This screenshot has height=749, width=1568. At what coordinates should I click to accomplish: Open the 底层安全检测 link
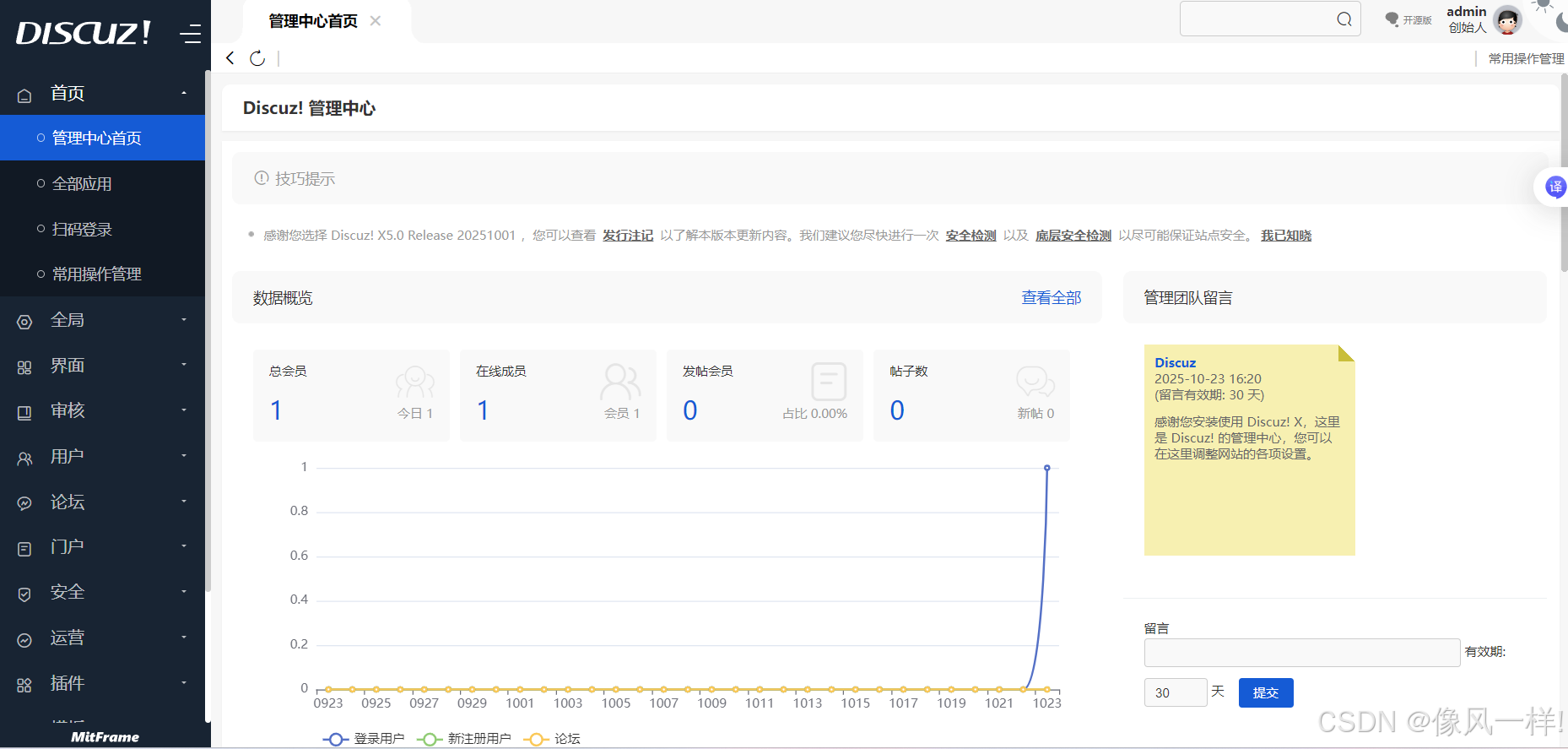coord(1073,236)
